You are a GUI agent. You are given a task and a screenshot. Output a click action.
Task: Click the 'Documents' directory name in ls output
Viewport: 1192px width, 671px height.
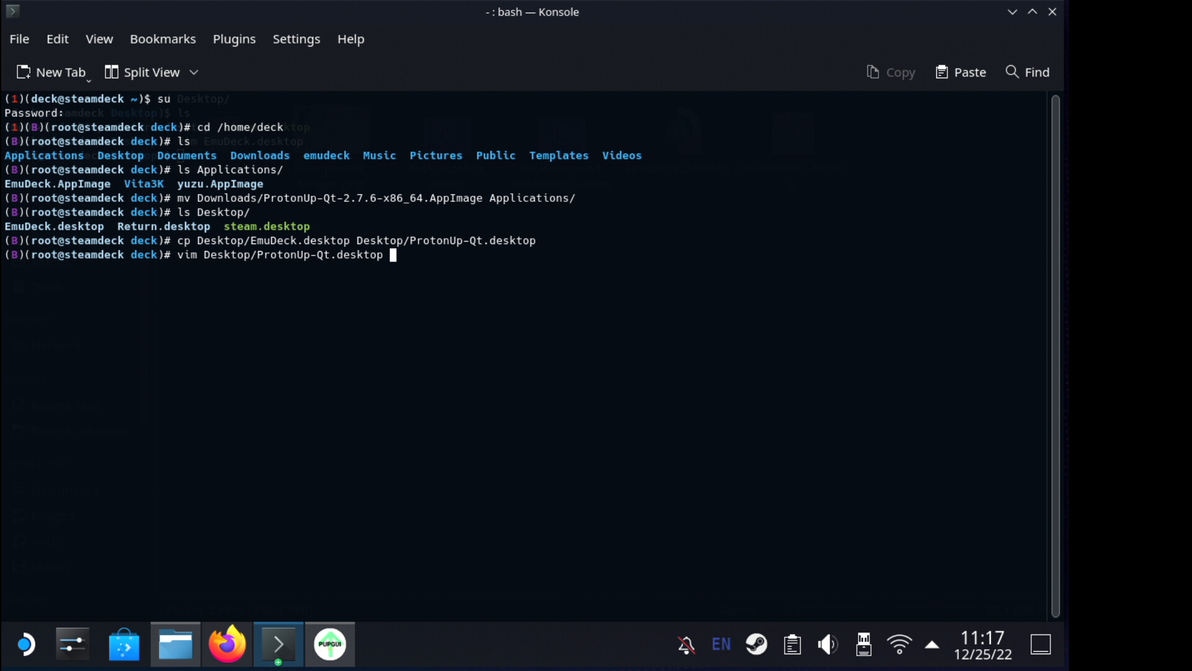pyautogui.click(x=187, y=155)
